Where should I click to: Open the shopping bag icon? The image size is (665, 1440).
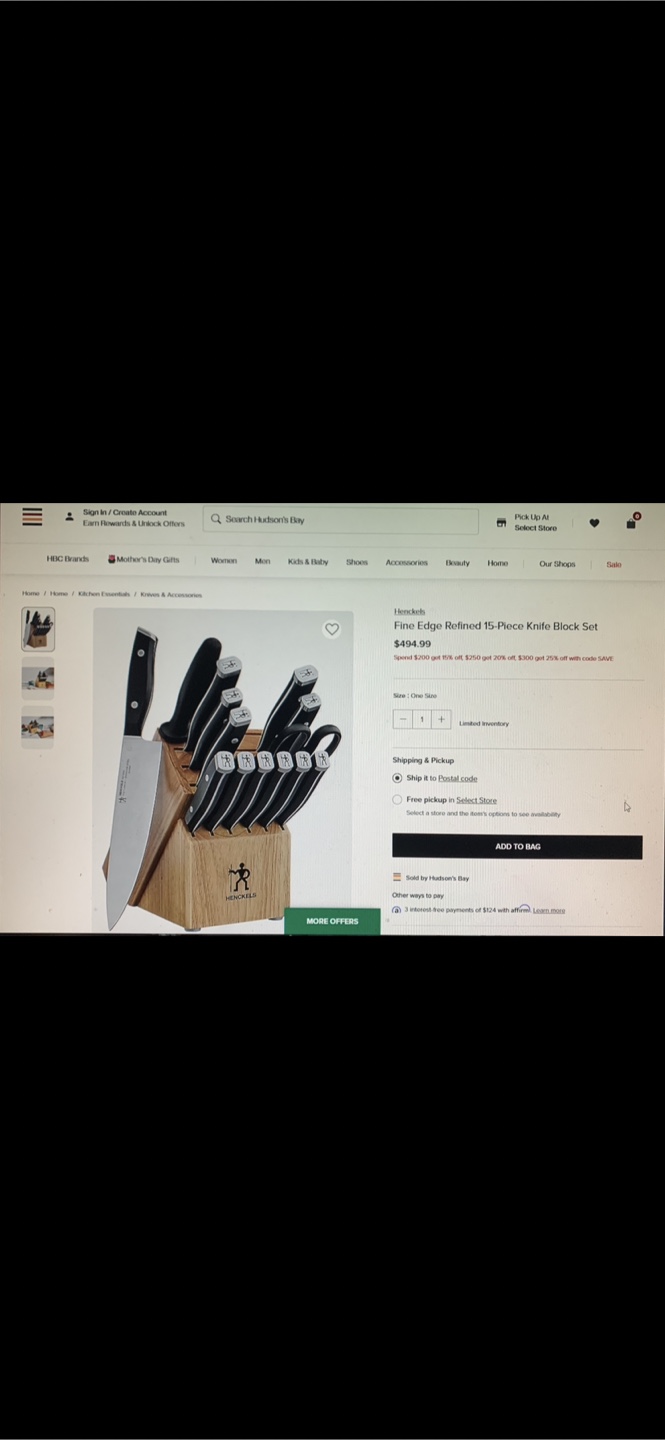pos(632,521)
